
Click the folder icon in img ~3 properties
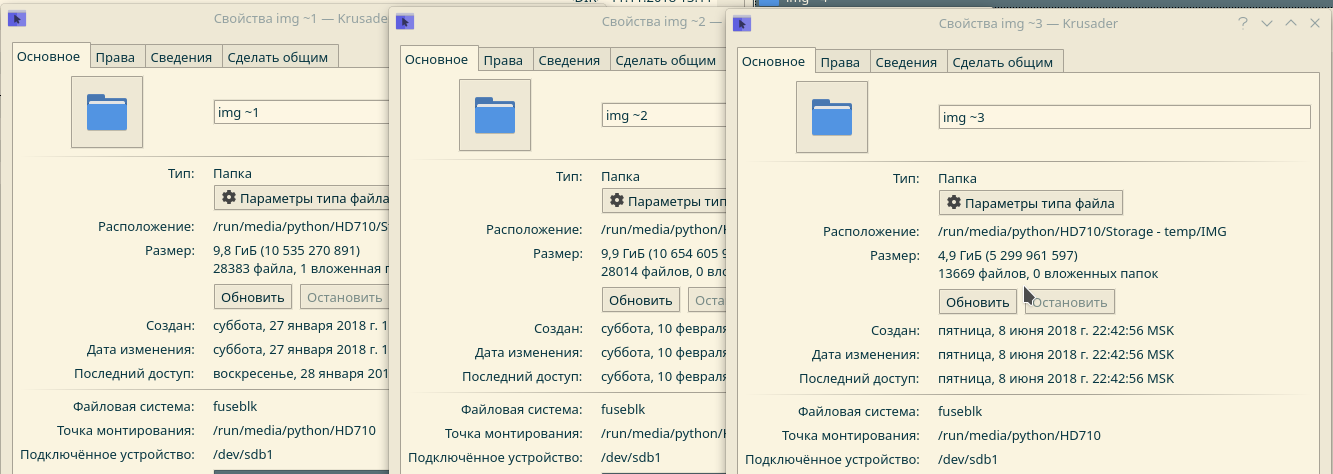point(831,117)
